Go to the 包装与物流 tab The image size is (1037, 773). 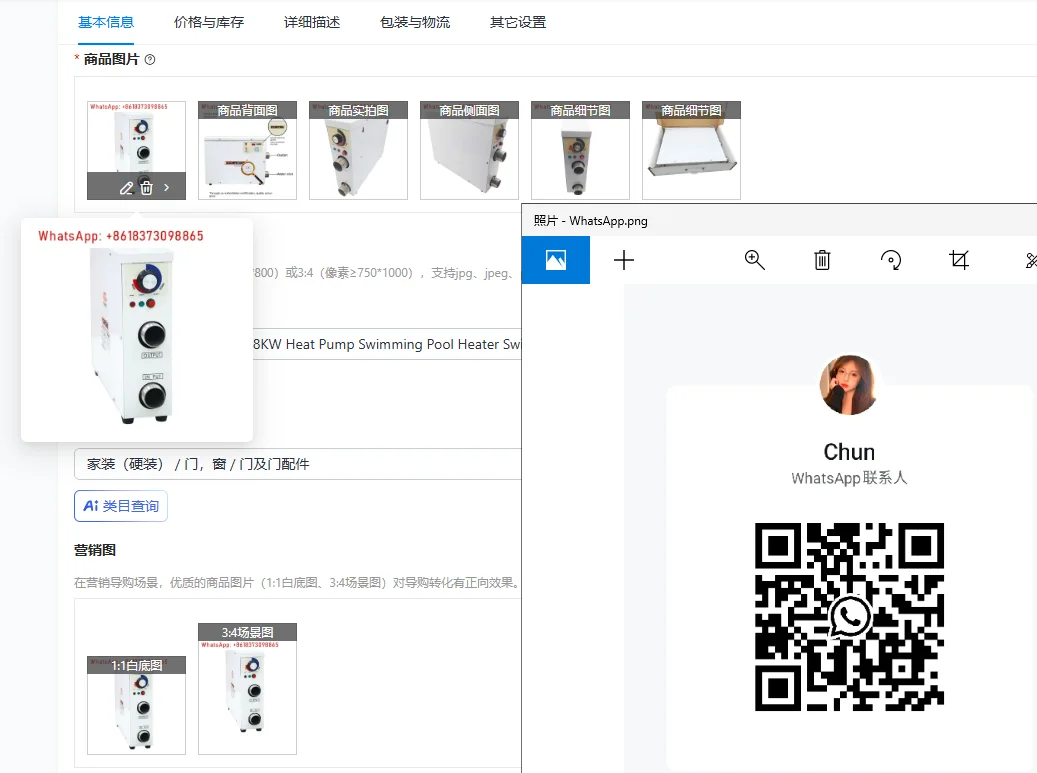415,22
